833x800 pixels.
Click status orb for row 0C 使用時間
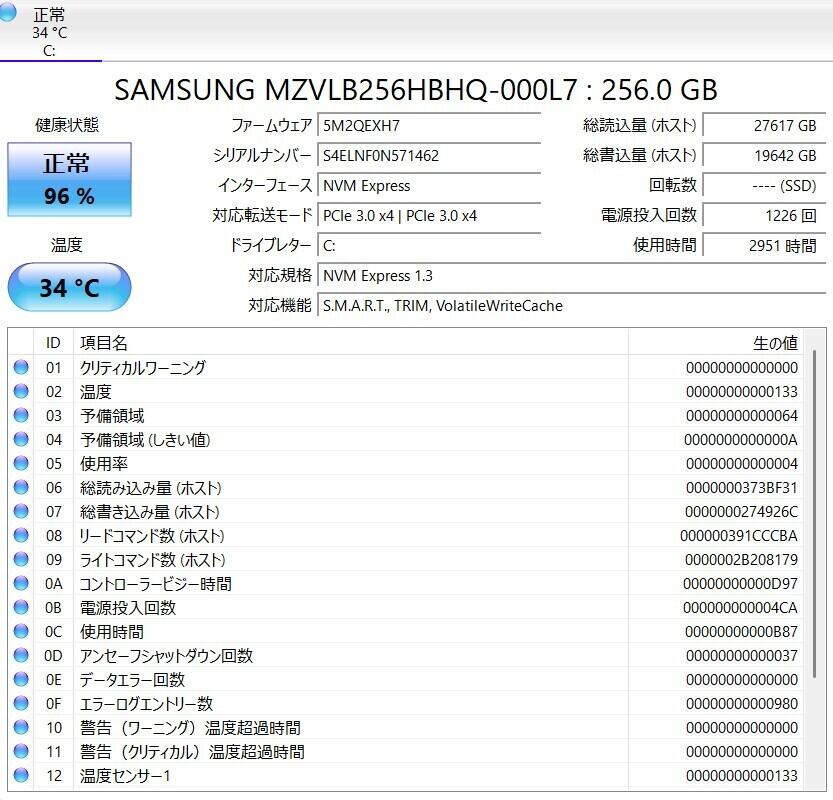click(21, 631)
